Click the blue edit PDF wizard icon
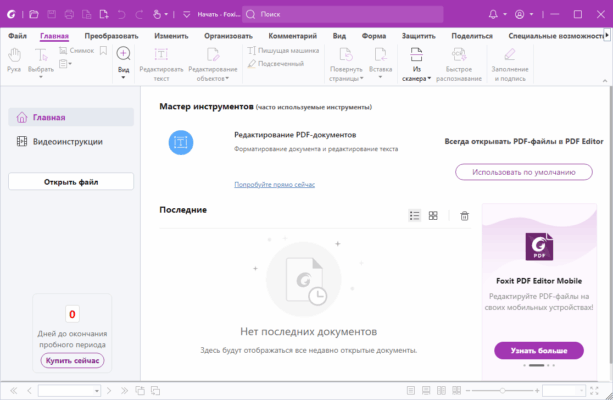This screenshot has height=400, width=613. tap(181, 142)
